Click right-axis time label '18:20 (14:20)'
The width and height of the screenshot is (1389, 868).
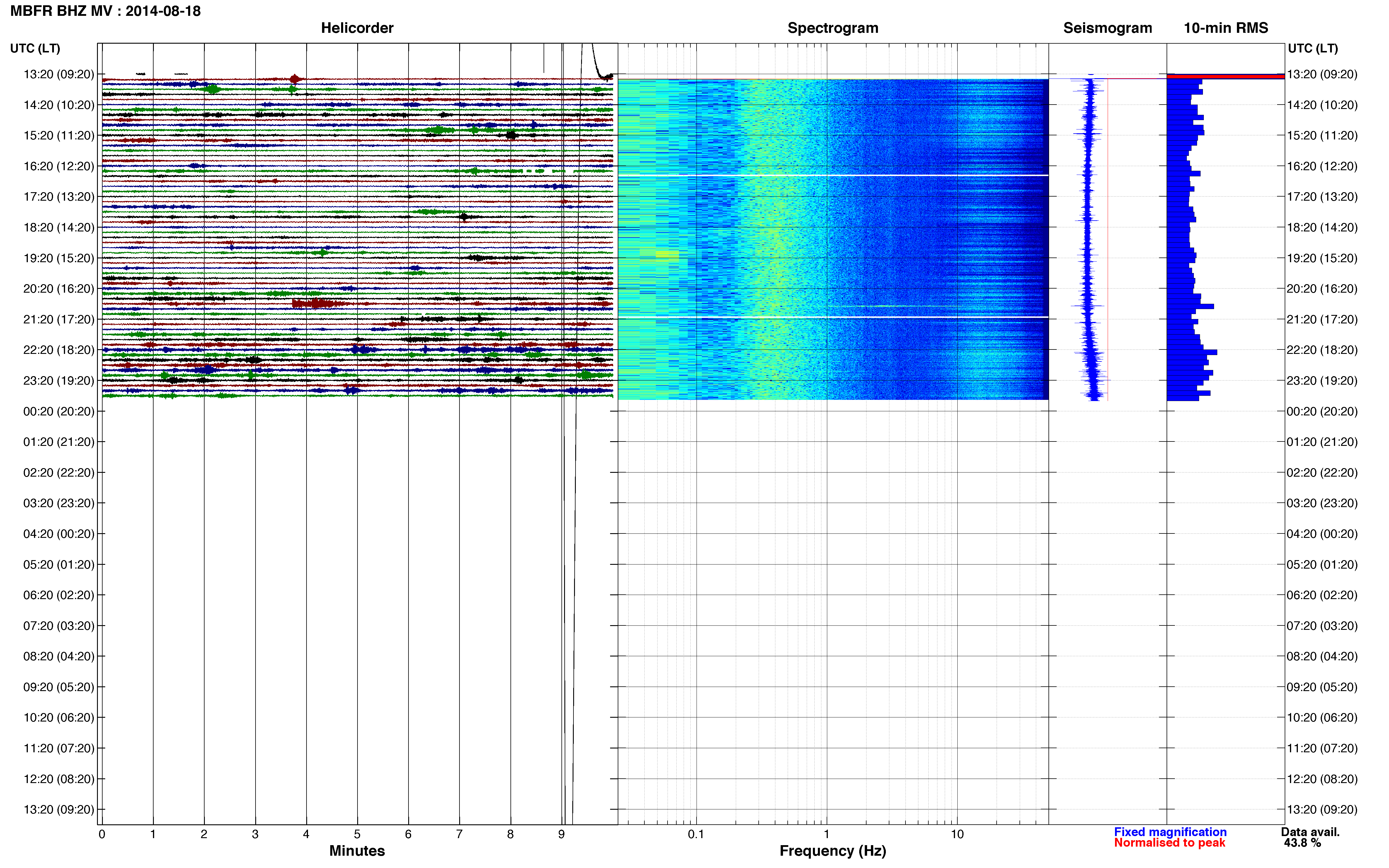coord(1322,227)
